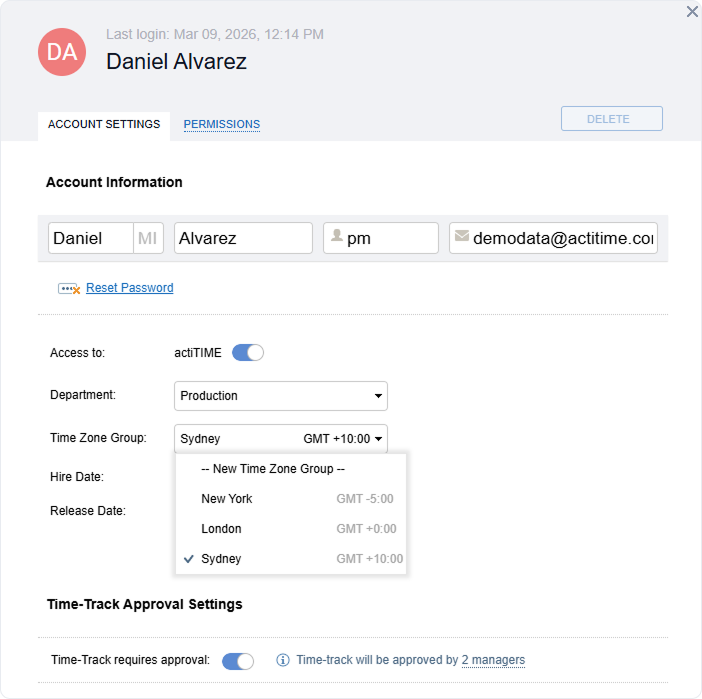Turn off Time-Track requires approval switch
The width and height of the screenshot is (702, 699).
tap(238, 660)
